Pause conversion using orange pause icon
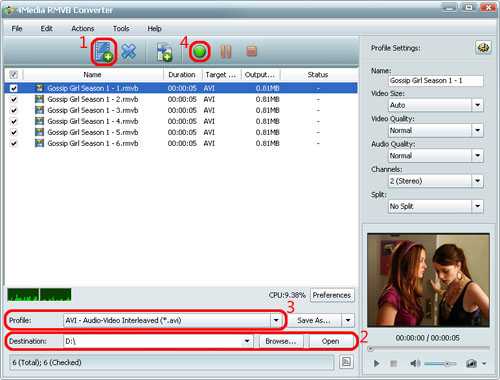 click(226, 51)
